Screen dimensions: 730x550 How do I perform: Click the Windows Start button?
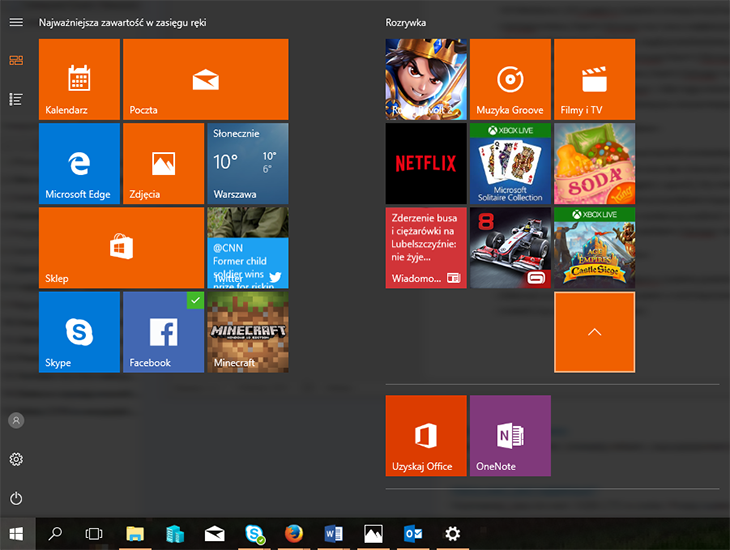click(x=16, y=534)
